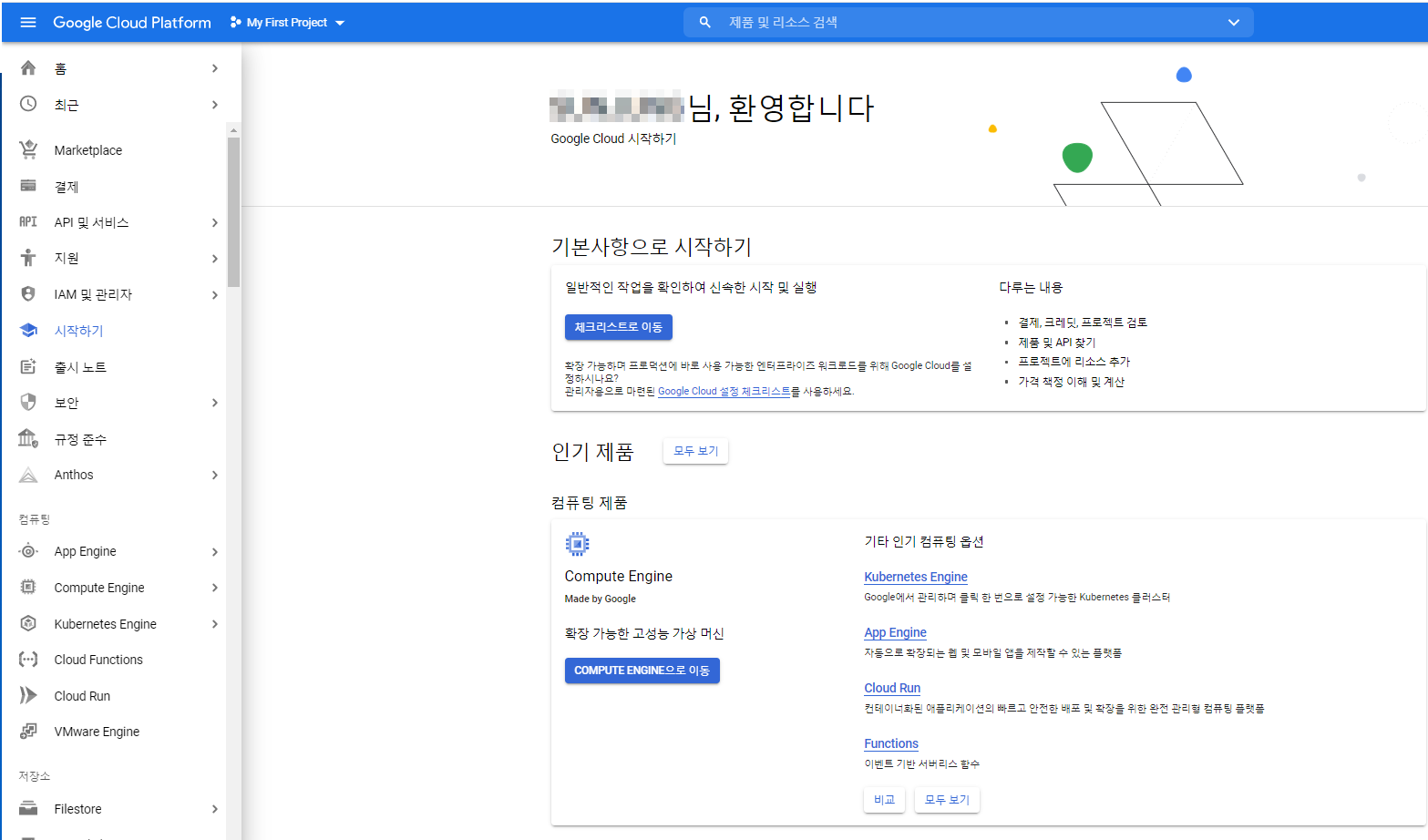
Task: Open the Kubernetes Engine link in computing options
Action: [915, 577]
